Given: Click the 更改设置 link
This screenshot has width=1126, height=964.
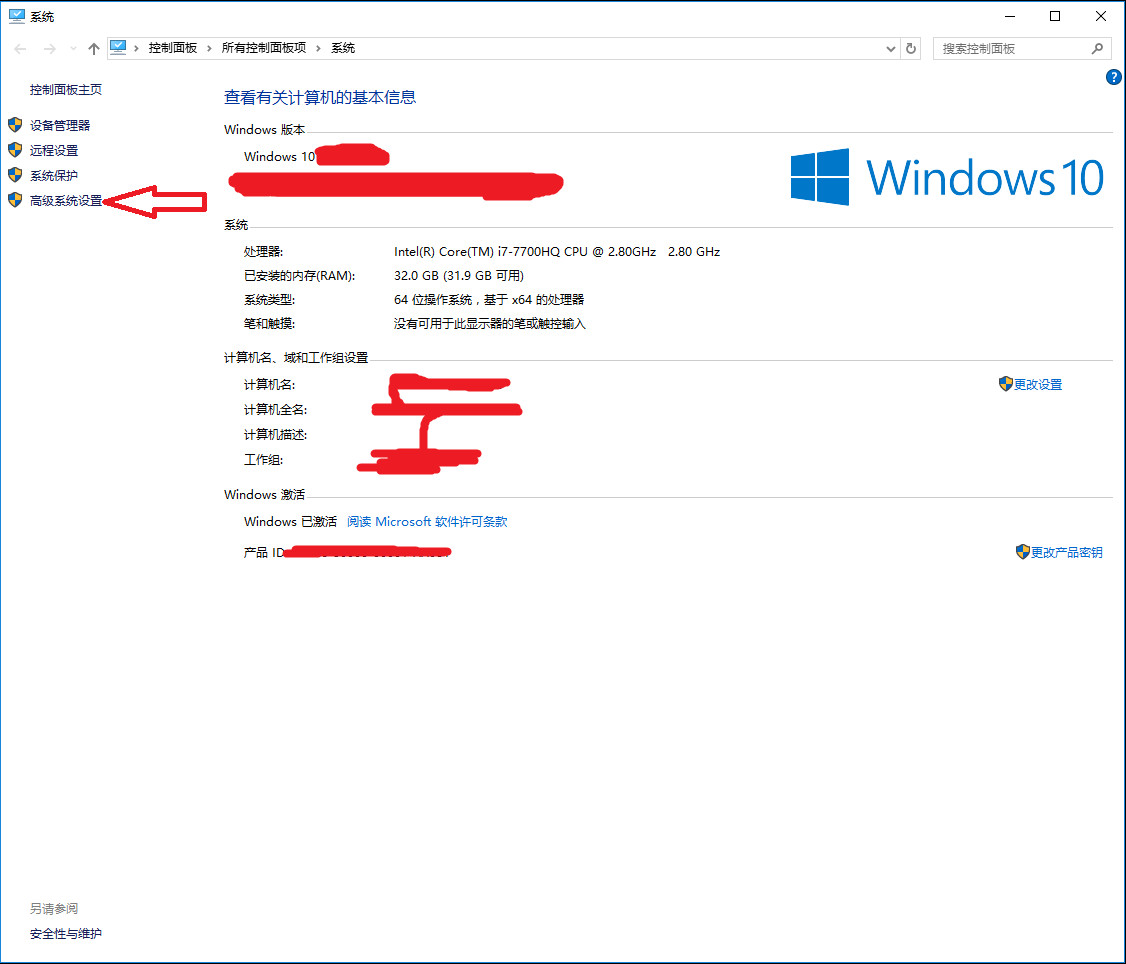Looking at the screenshot, I should pos(1038,385).
